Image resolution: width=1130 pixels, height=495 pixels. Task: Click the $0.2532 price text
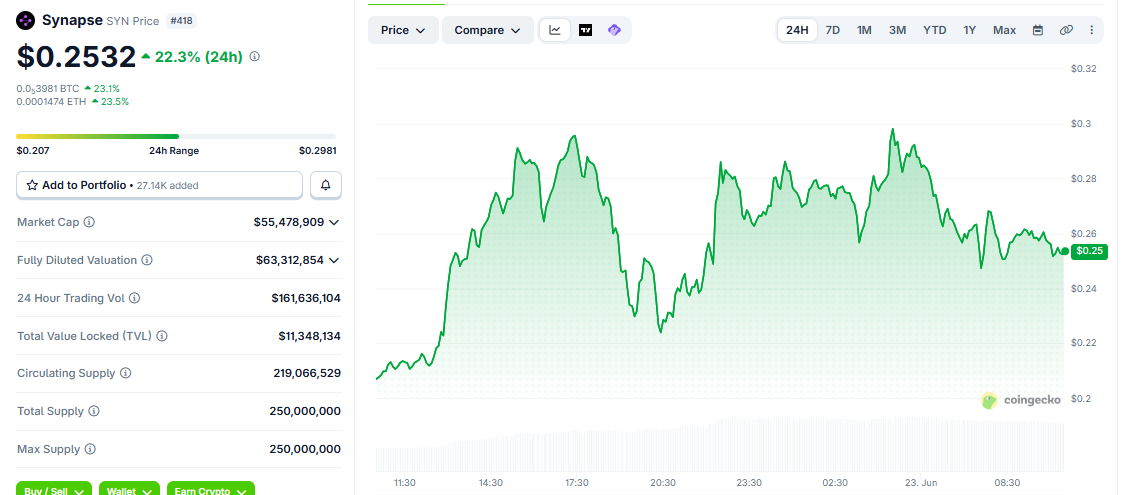click(76, 57)
